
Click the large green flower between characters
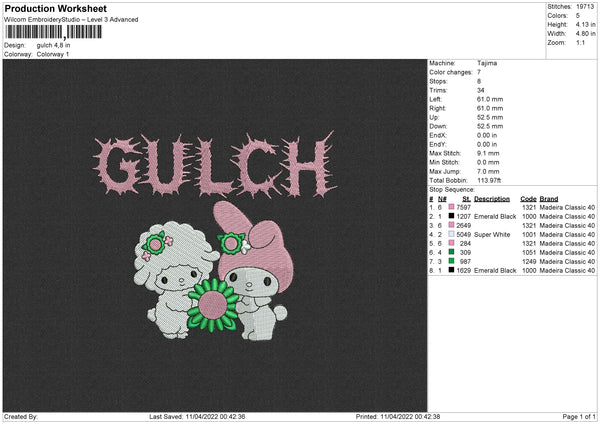213,306
